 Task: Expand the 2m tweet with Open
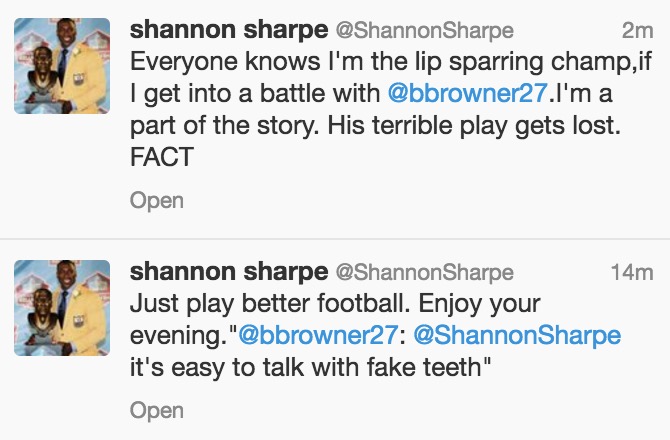click(157, 200)
